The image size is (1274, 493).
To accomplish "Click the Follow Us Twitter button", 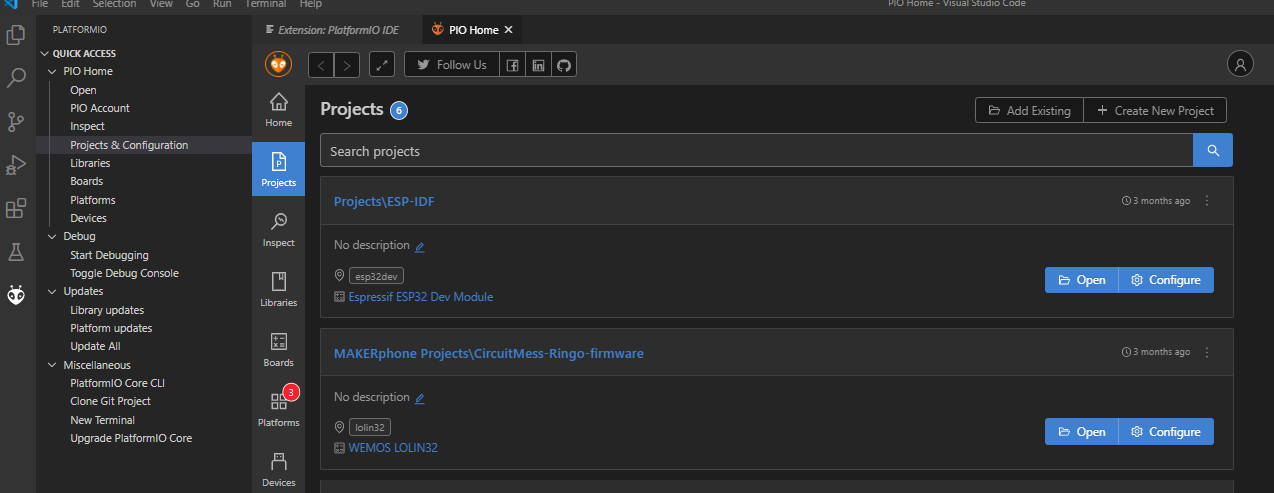I will (x=451, y=65).
